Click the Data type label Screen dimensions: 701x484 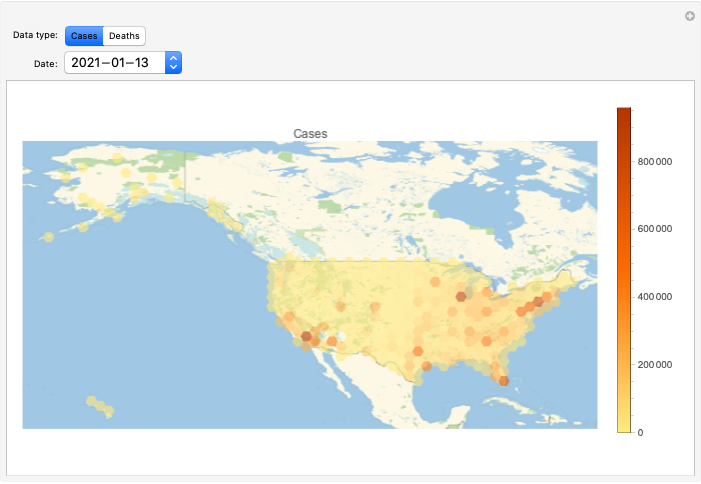click(x=35, y=35)
